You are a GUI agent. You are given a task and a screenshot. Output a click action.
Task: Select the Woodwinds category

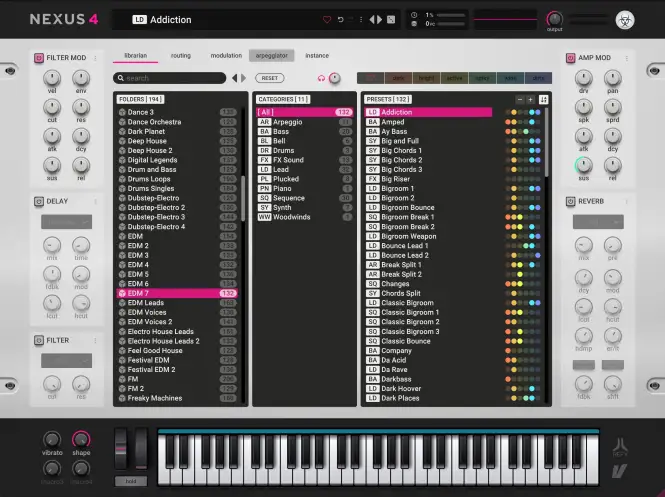pos(305,217)
